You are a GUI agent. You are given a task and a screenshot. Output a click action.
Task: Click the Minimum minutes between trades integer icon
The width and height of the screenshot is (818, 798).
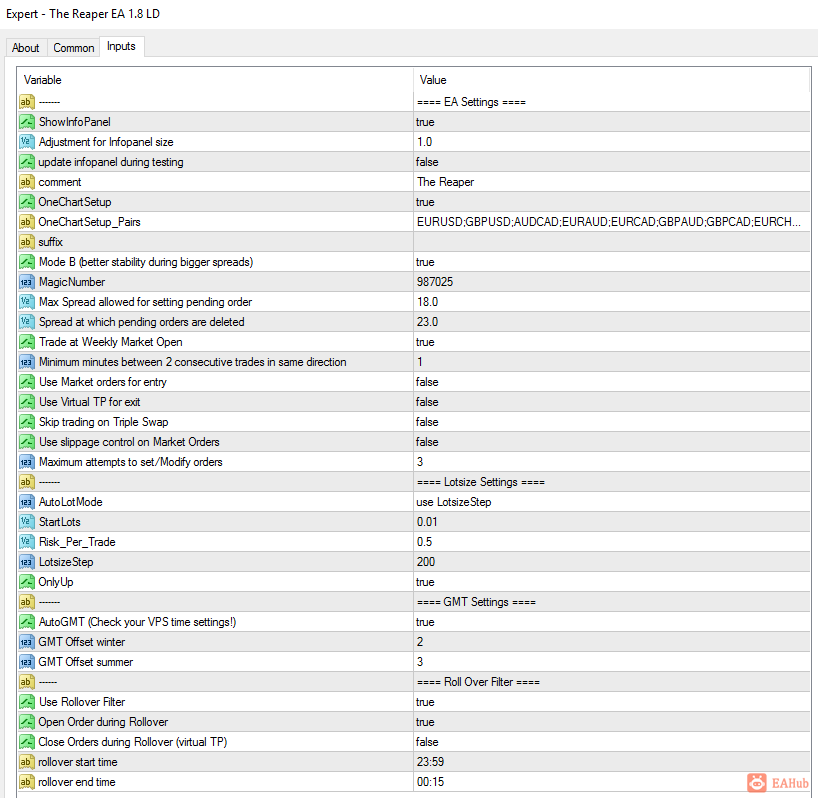coord(27,361)
